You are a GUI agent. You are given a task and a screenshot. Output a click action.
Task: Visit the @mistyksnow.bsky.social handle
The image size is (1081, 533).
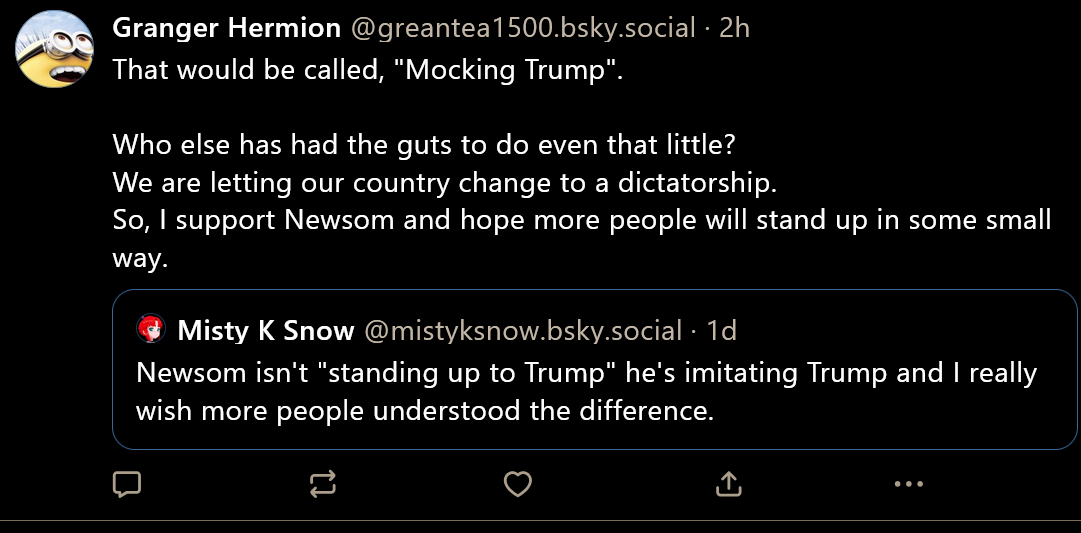point(522,330)
